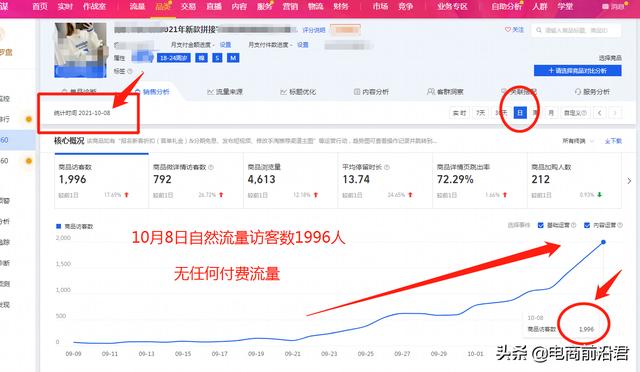The image size is (640, 372).
Task: Uncheck the 内容运营 event checkbox
Action: point(587,225)
